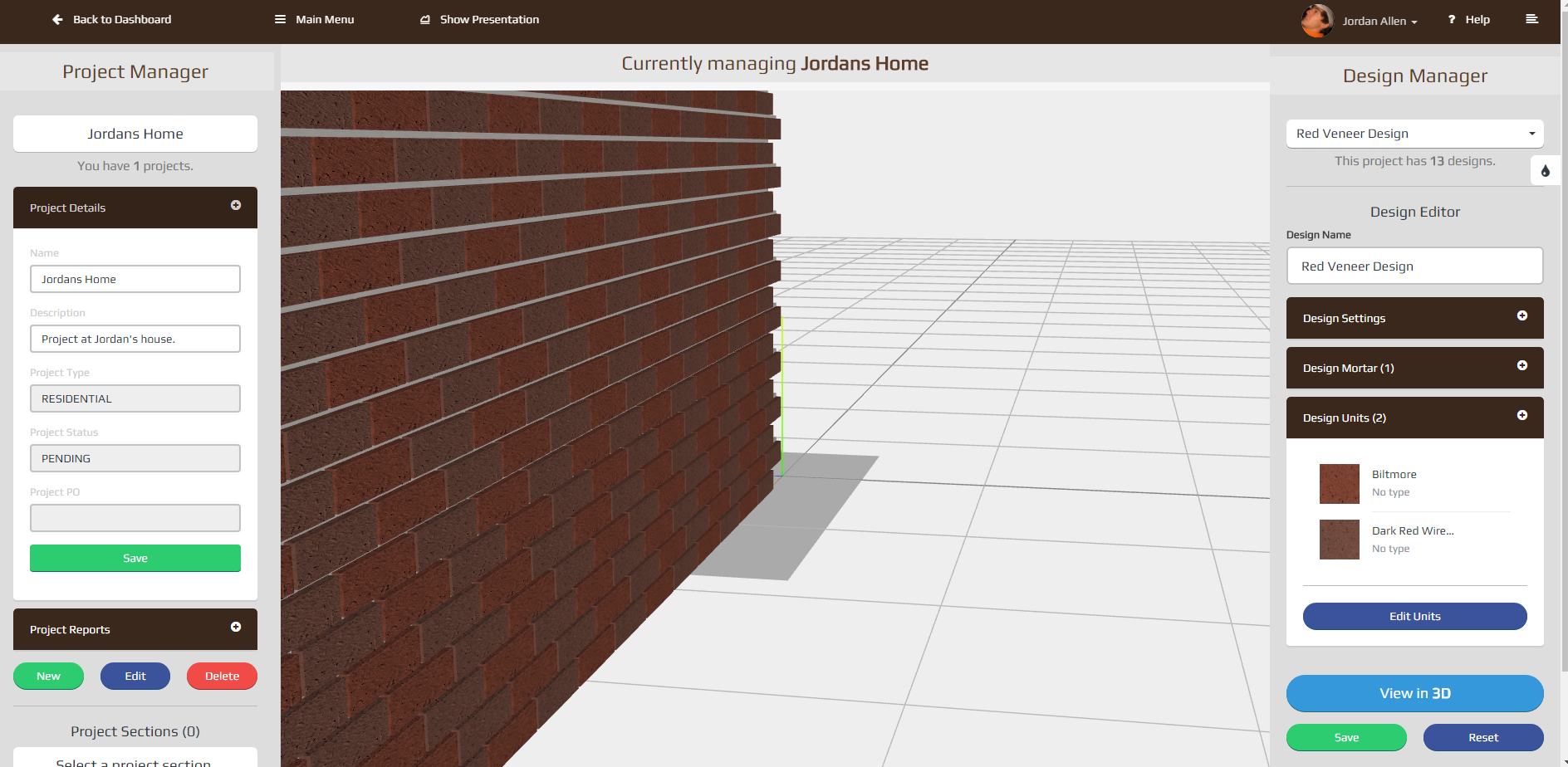This screenshot has height=767, width=1568.
Task: Click the View in 3D button
Action: [x=1414, y=693]
